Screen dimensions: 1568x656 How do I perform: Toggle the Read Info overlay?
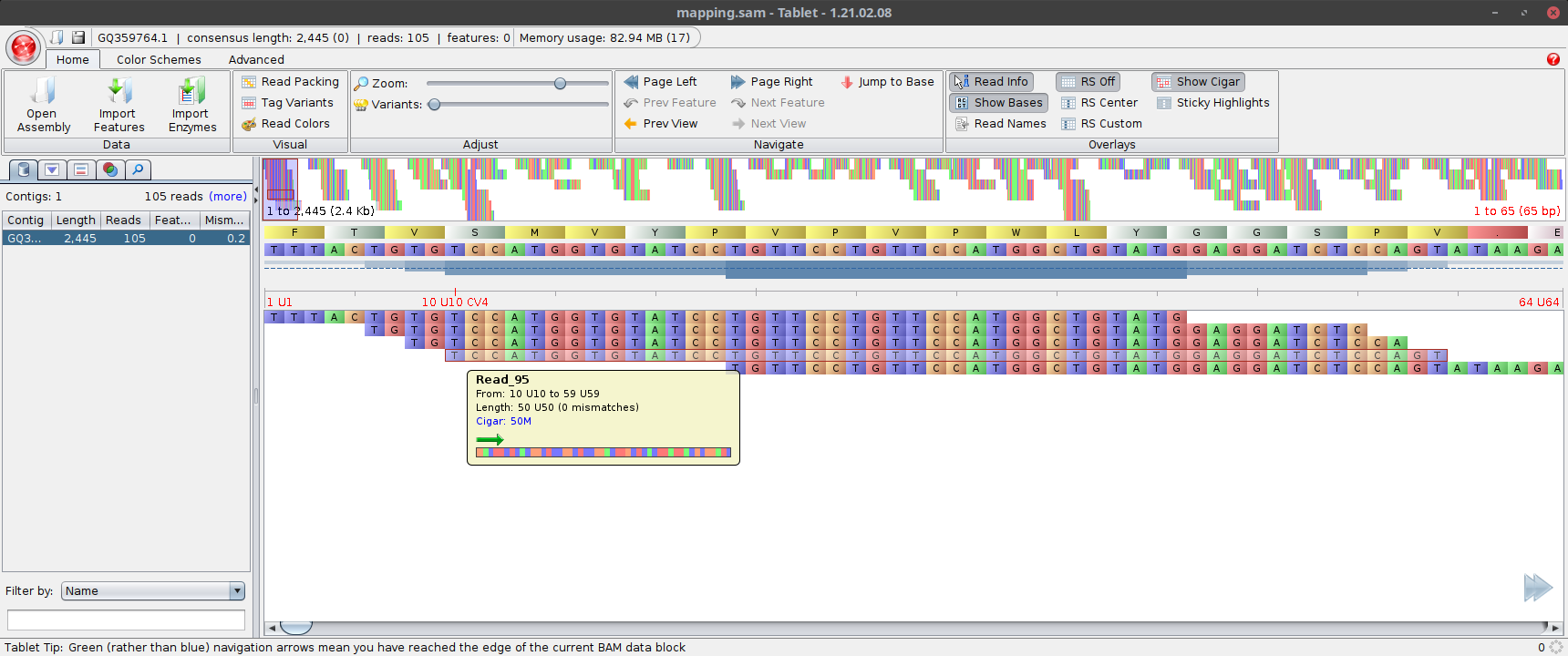tap(991, 81)
